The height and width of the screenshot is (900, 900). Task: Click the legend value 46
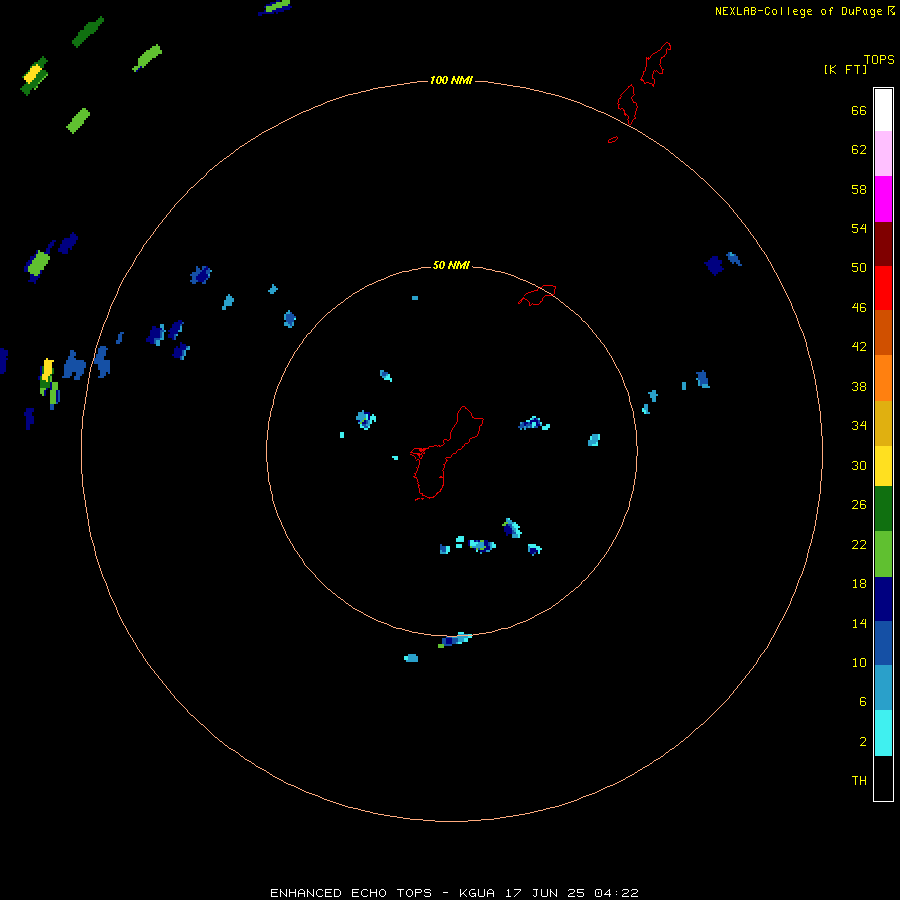click(859, 307)
